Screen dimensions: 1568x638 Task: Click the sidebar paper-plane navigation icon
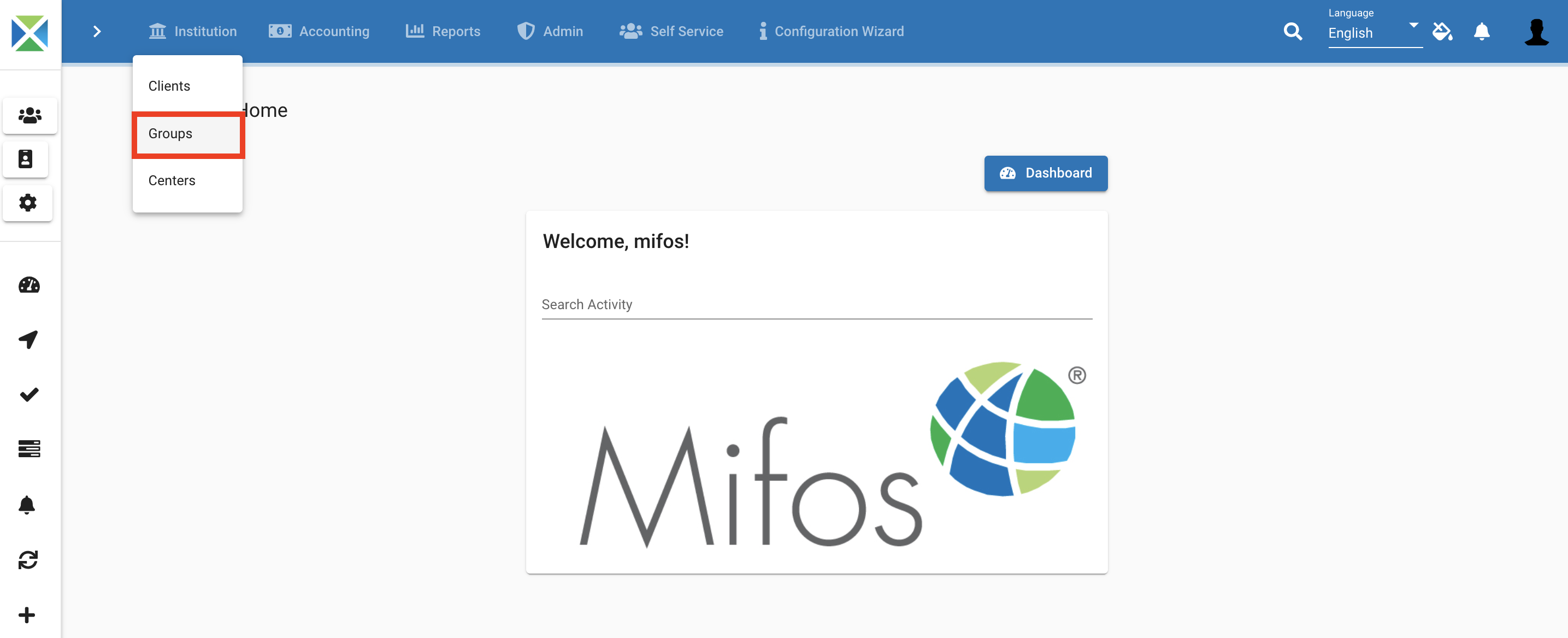point(28,339)
